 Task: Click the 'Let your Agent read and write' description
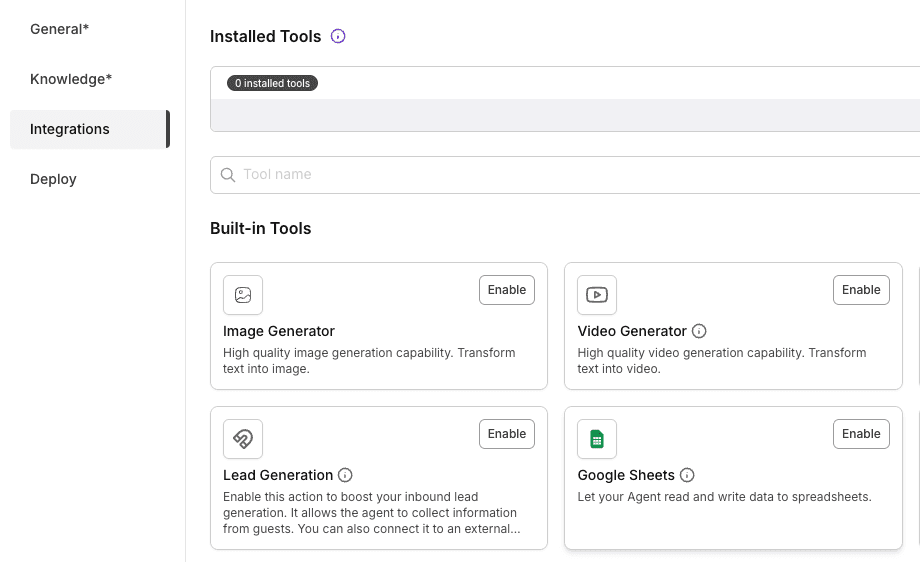pos(725,497)
